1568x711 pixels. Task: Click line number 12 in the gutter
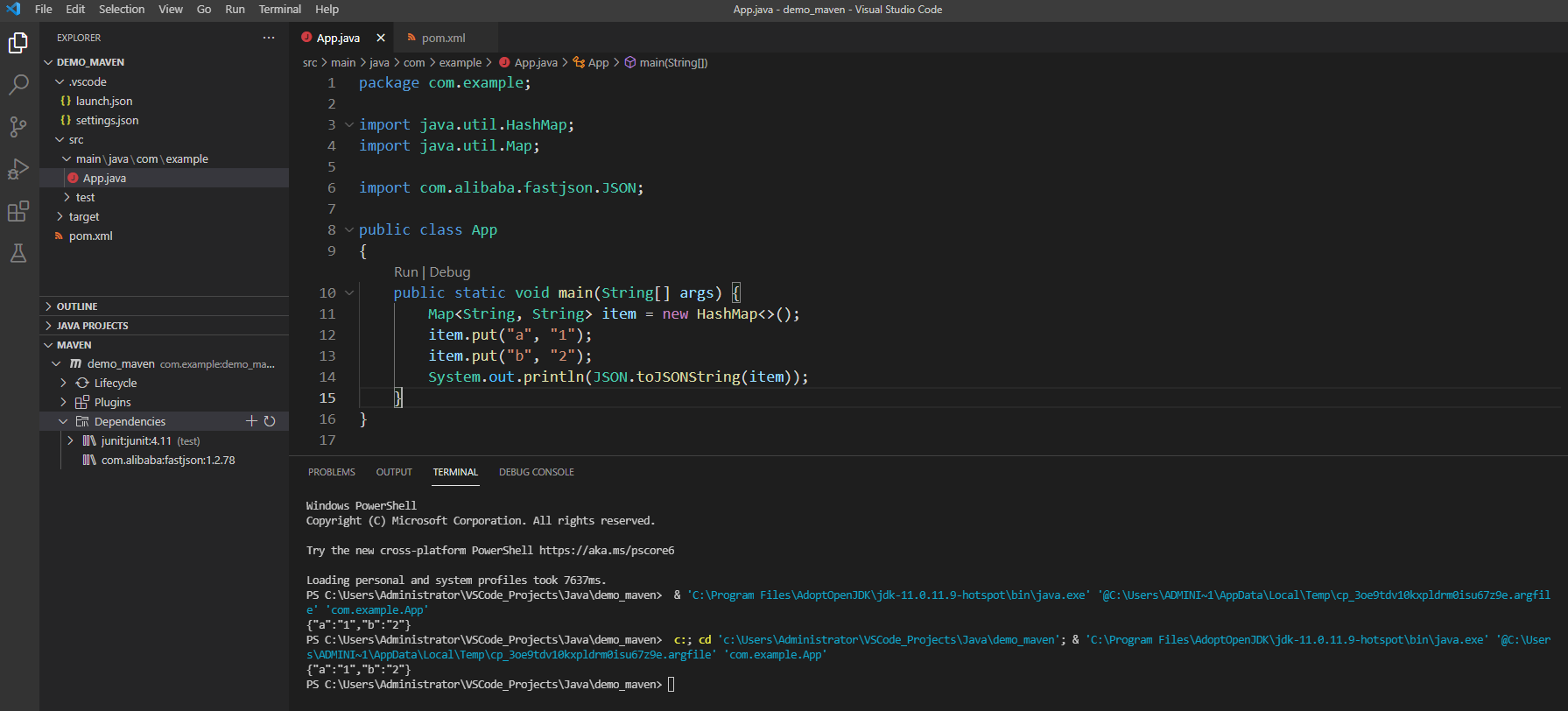click(x=327, y=334)
